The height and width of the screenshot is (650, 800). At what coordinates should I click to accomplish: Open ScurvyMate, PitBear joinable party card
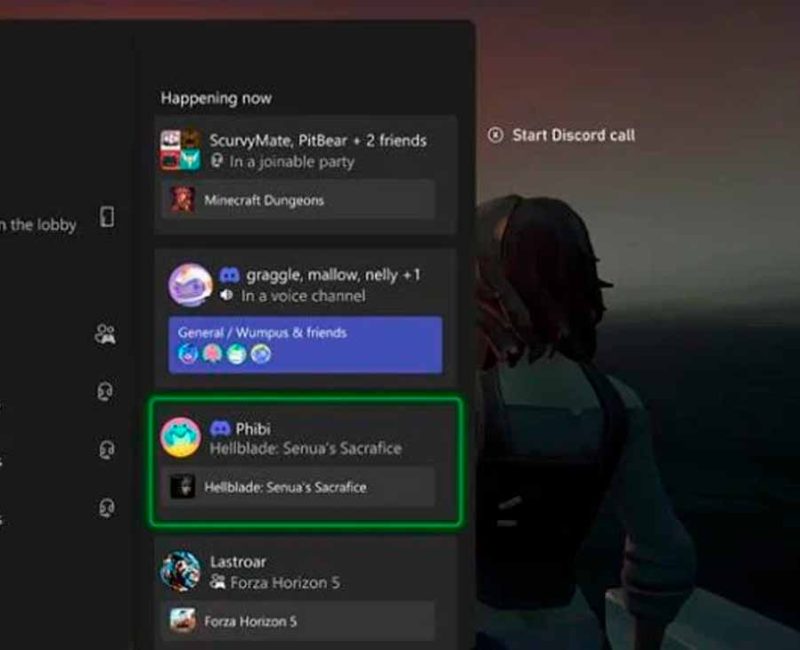[305, 175]
